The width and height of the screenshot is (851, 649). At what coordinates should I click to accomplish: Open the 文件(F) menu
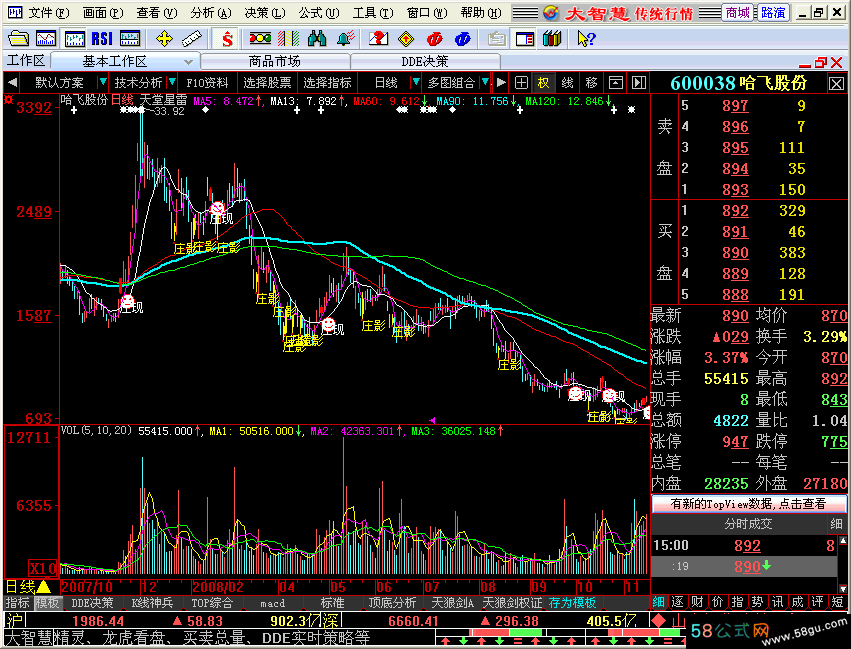(49, 12)
